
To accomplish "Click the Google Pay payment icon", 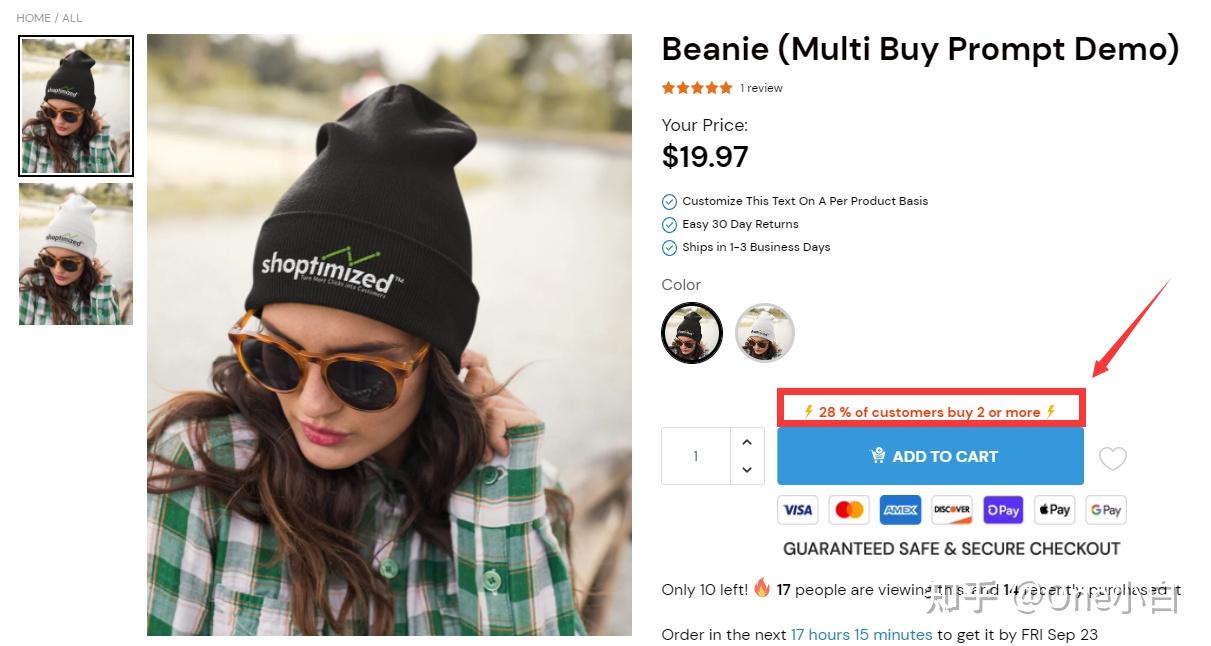I will click(1105, 510).
